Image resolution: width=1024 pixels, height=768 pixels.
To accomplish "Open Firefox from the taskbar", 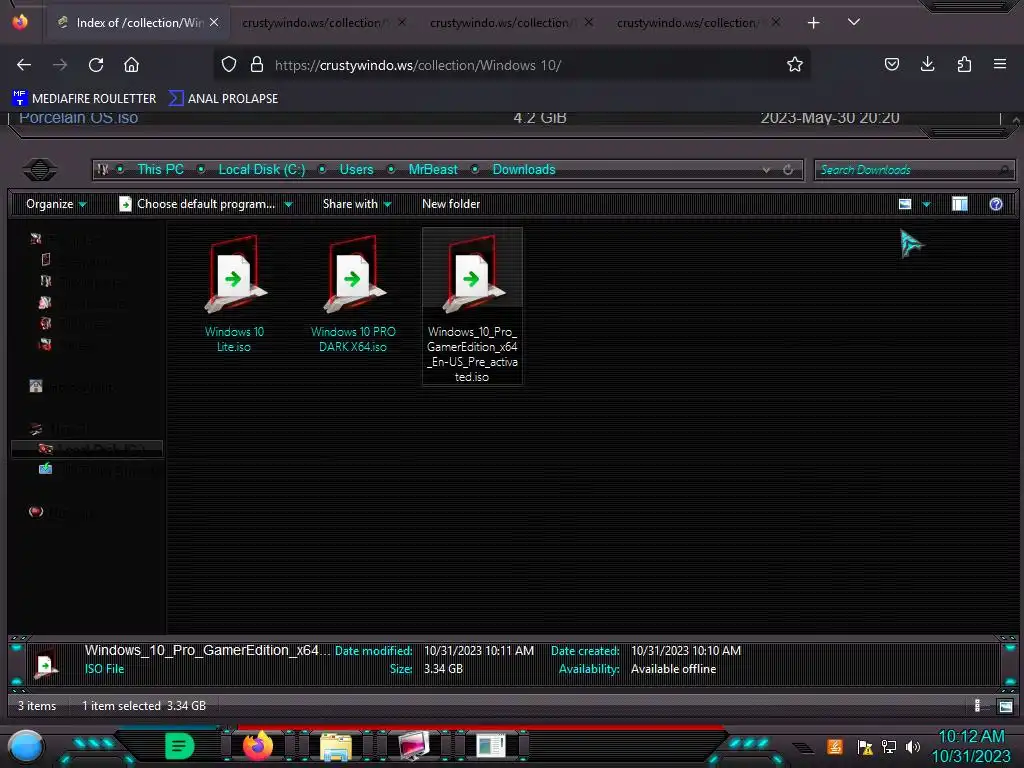I will click(x=257, y=746).
